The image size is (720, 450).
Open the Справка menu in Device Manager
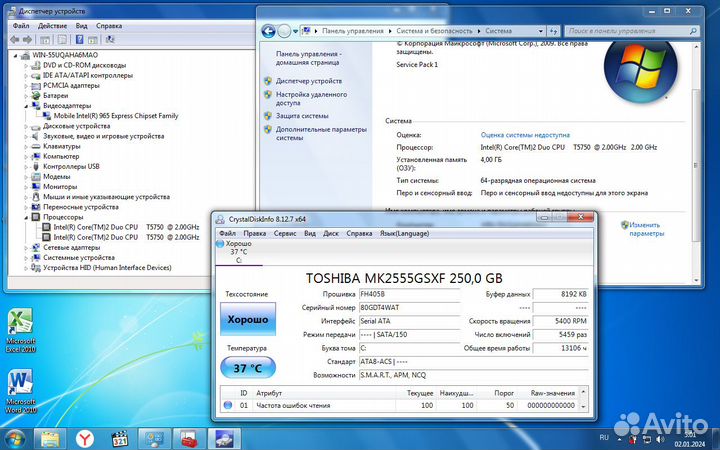pos(109,26)
